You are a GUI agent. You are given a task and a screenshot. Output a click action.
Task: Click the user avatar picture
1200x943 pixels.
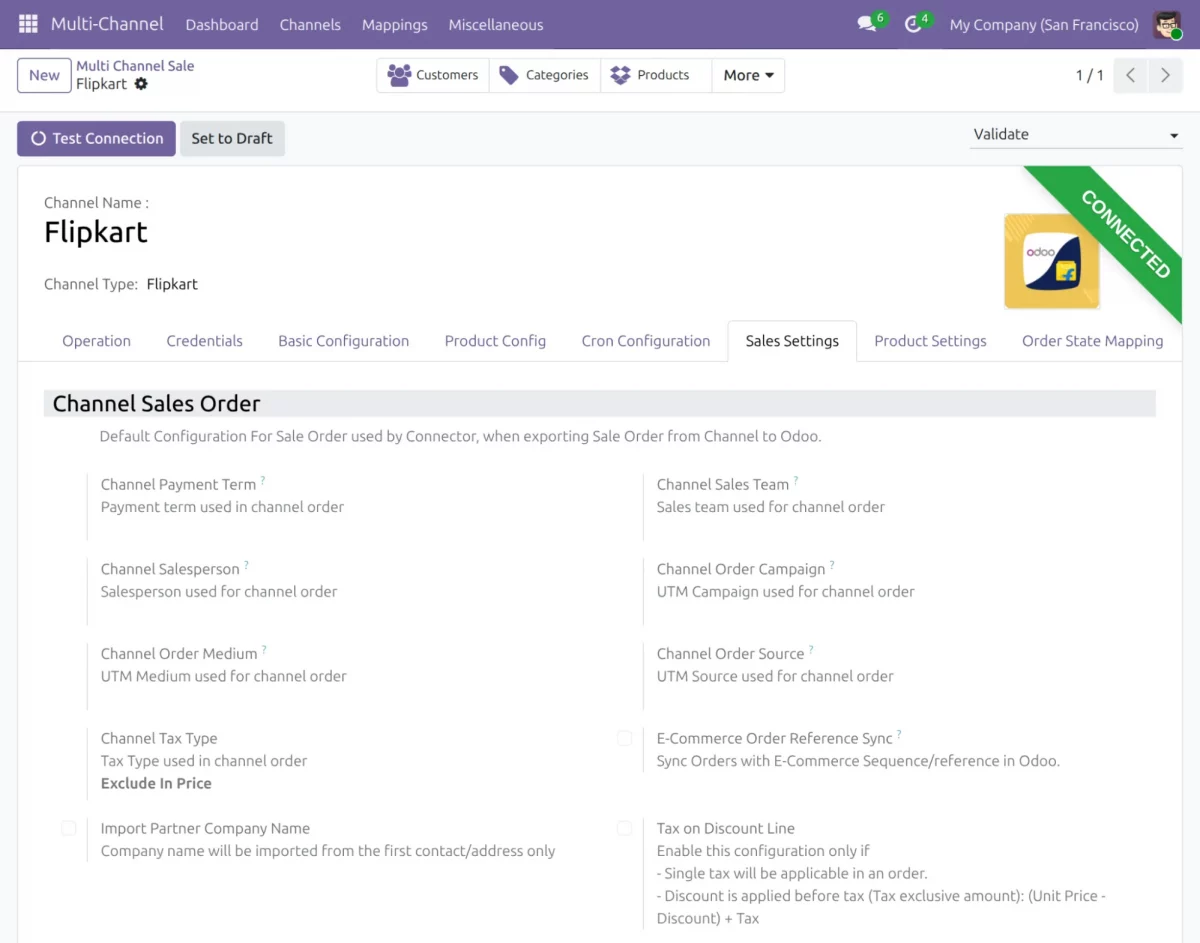1167,24
